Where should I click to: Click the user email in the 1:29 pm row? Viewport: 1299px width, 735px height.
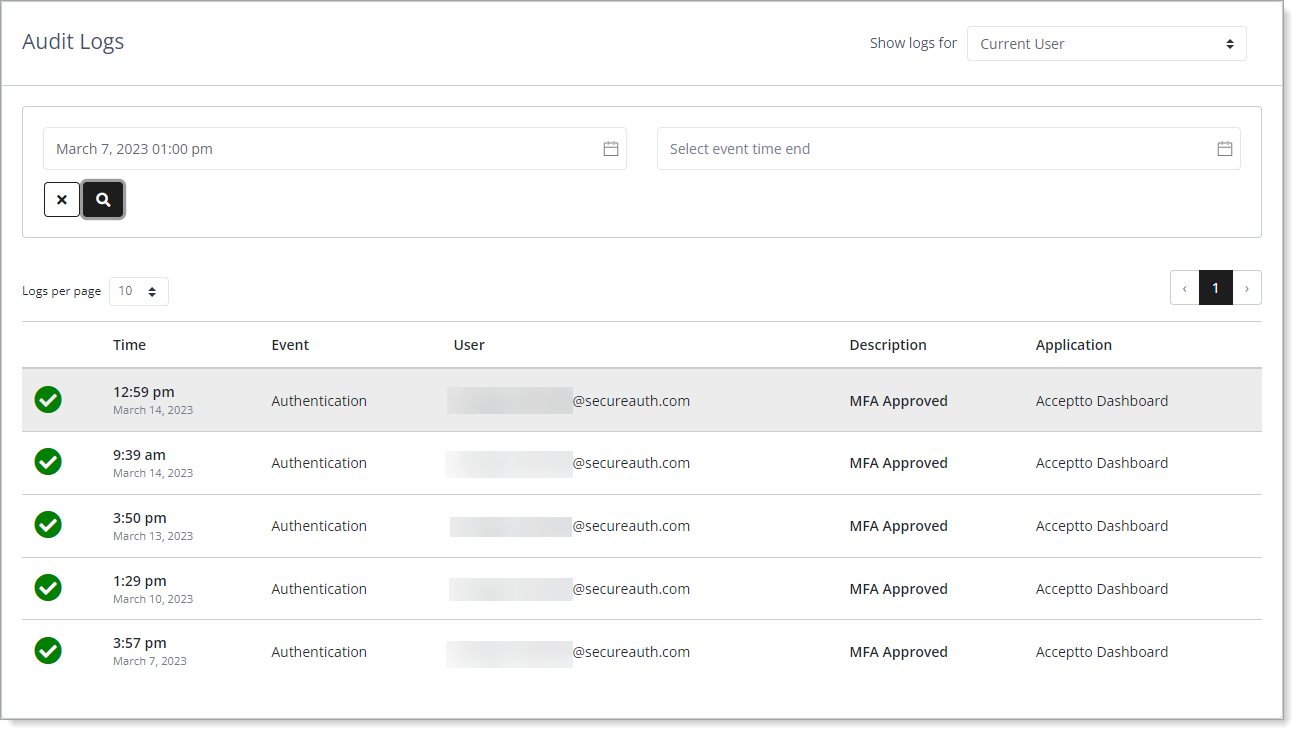569,589
